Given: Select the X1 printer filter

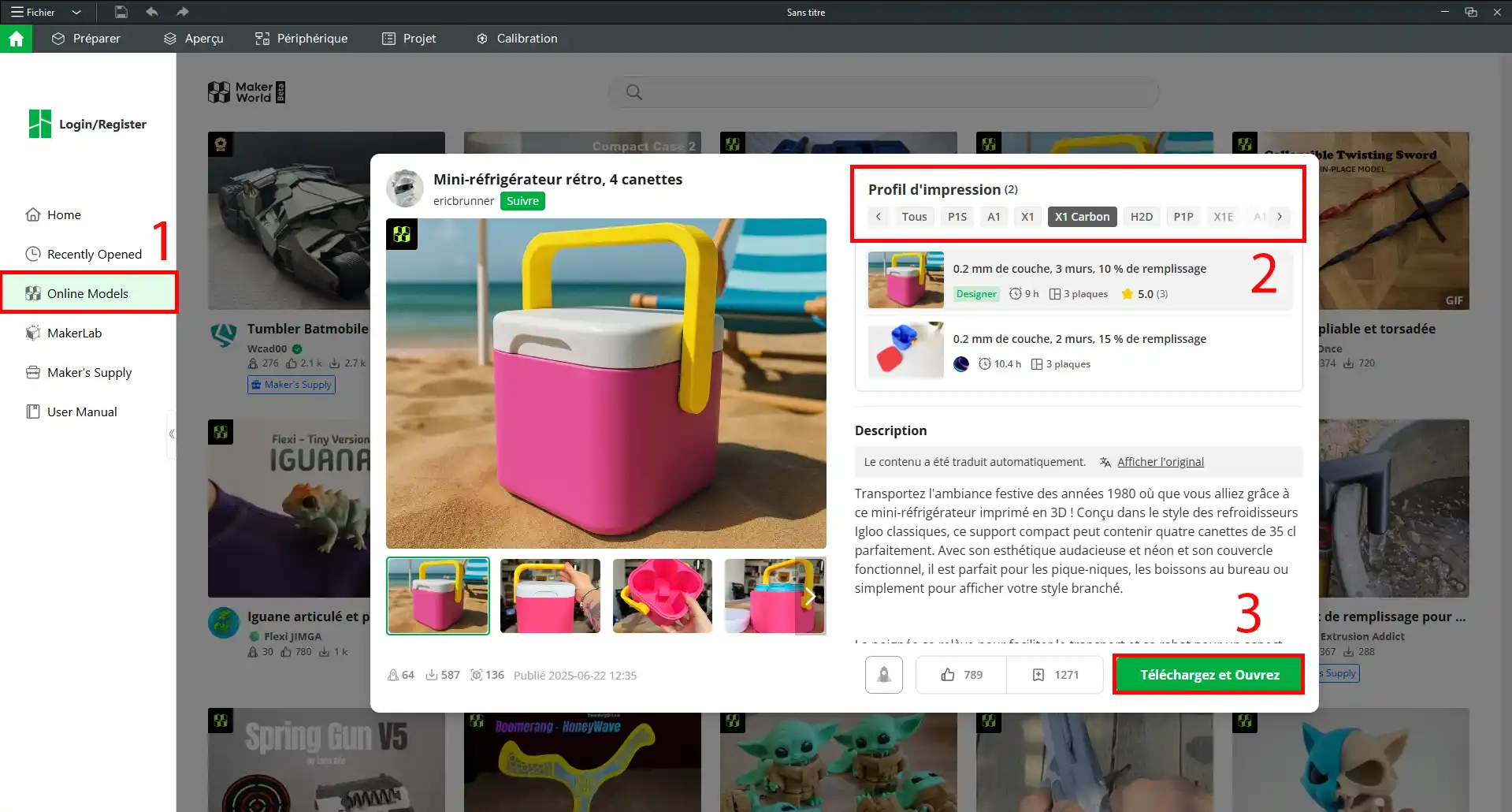Looking at the screenshot, I should coord(1027,217).
